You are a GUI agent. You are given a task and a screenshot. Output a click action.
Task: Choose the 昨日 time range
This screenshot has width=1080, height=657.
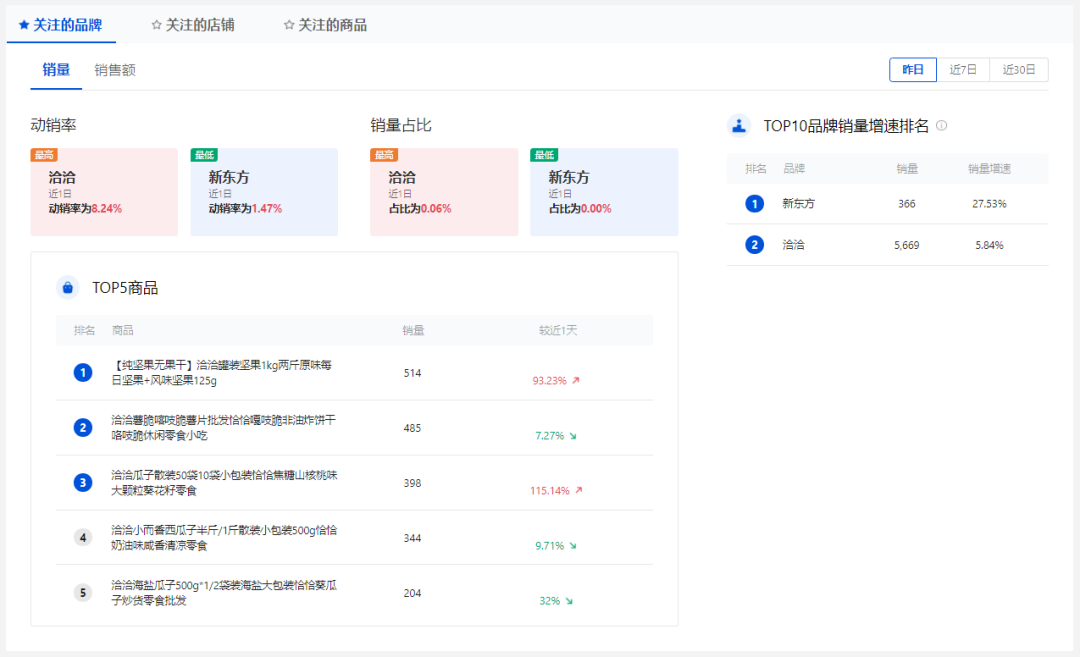tap(913, 70)
